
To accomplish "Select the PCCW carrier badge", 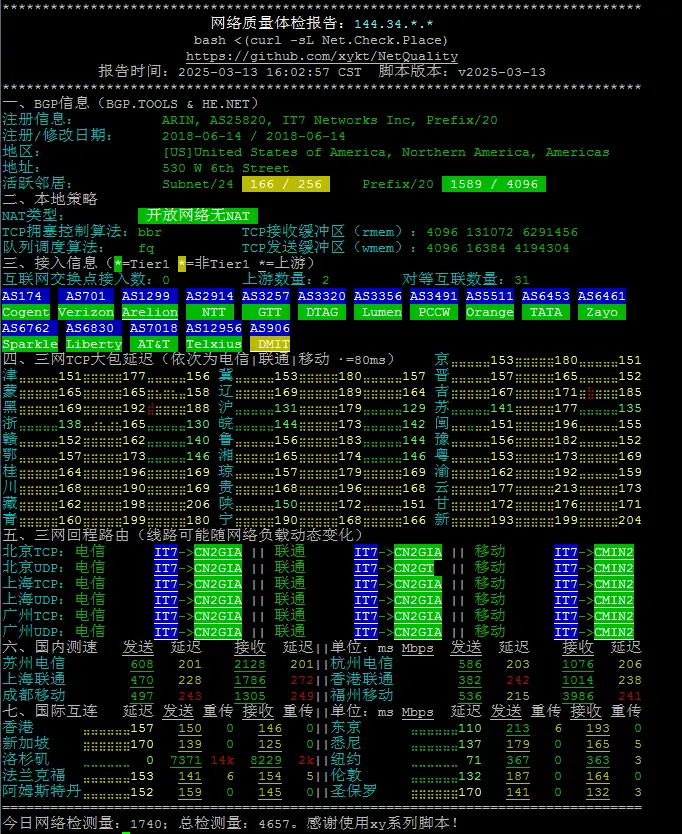I will pyautogui.click(x=434, y=312).
